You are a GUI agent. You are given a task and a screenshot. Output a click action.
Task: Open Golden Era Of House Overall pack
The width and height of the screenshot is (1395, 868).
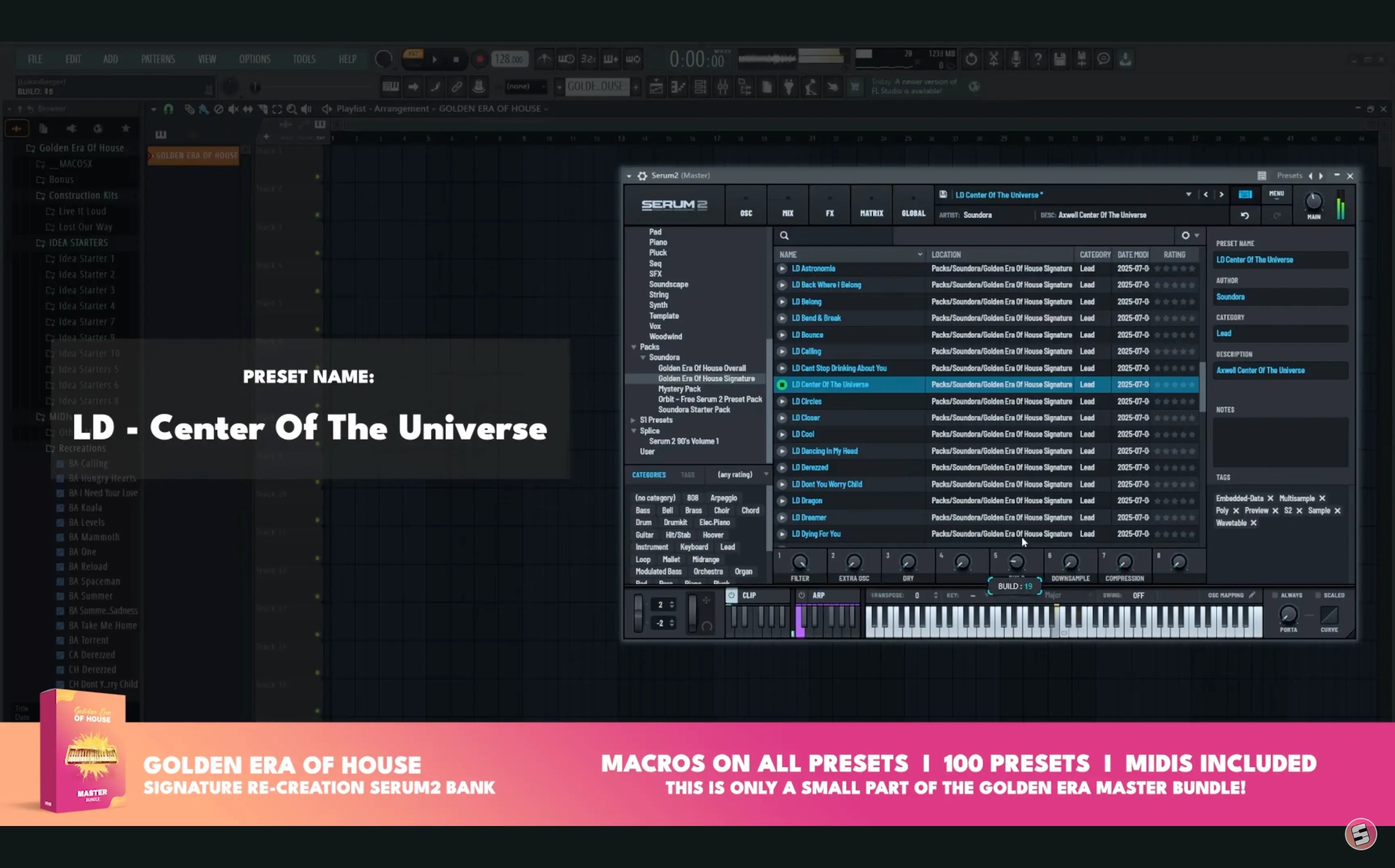(702, 368)
